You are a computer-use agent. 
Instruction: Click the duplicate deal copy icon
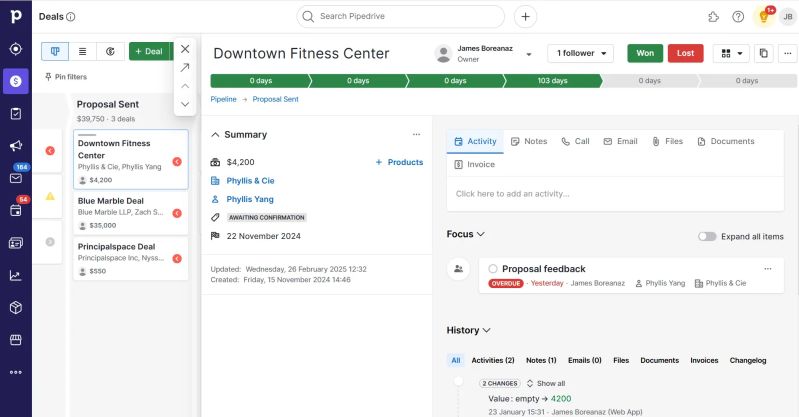pyautogui.click(x=763, y=53)
